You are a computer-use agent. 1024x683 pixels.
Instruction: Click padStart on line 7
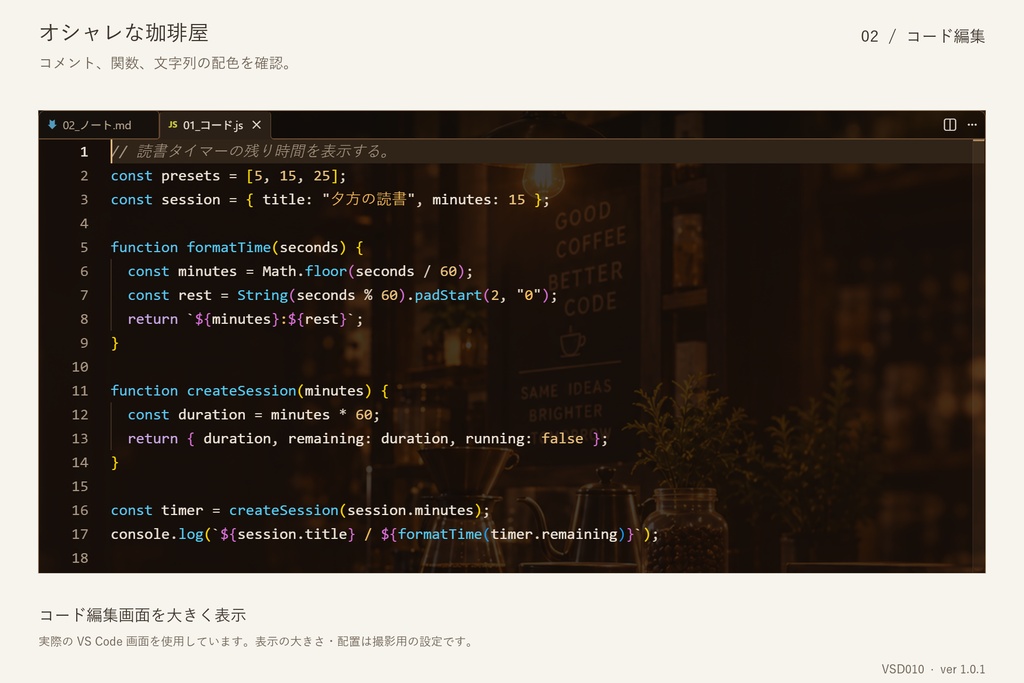click(448, 295)
